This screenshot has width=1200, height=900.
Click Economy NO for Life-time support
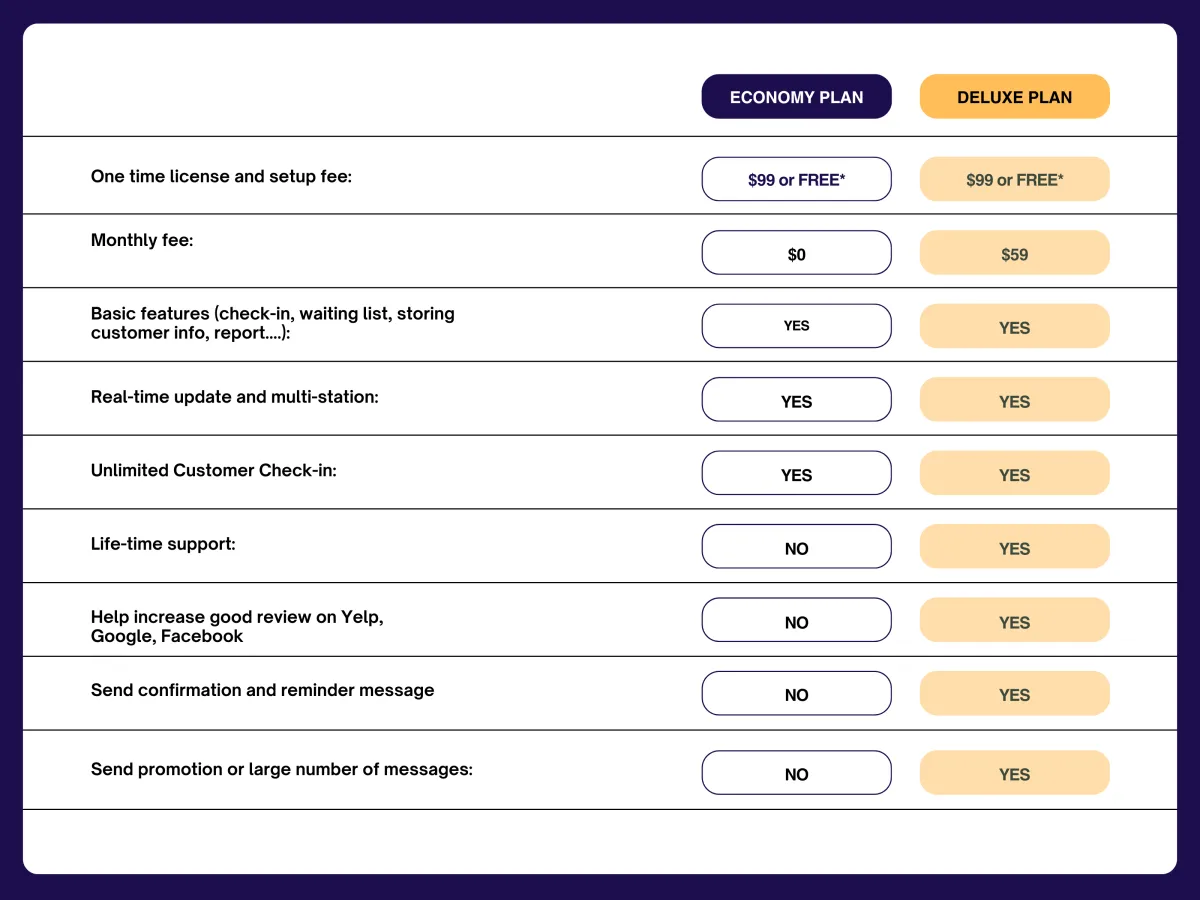pyautogui.click(x=796, y=548)
